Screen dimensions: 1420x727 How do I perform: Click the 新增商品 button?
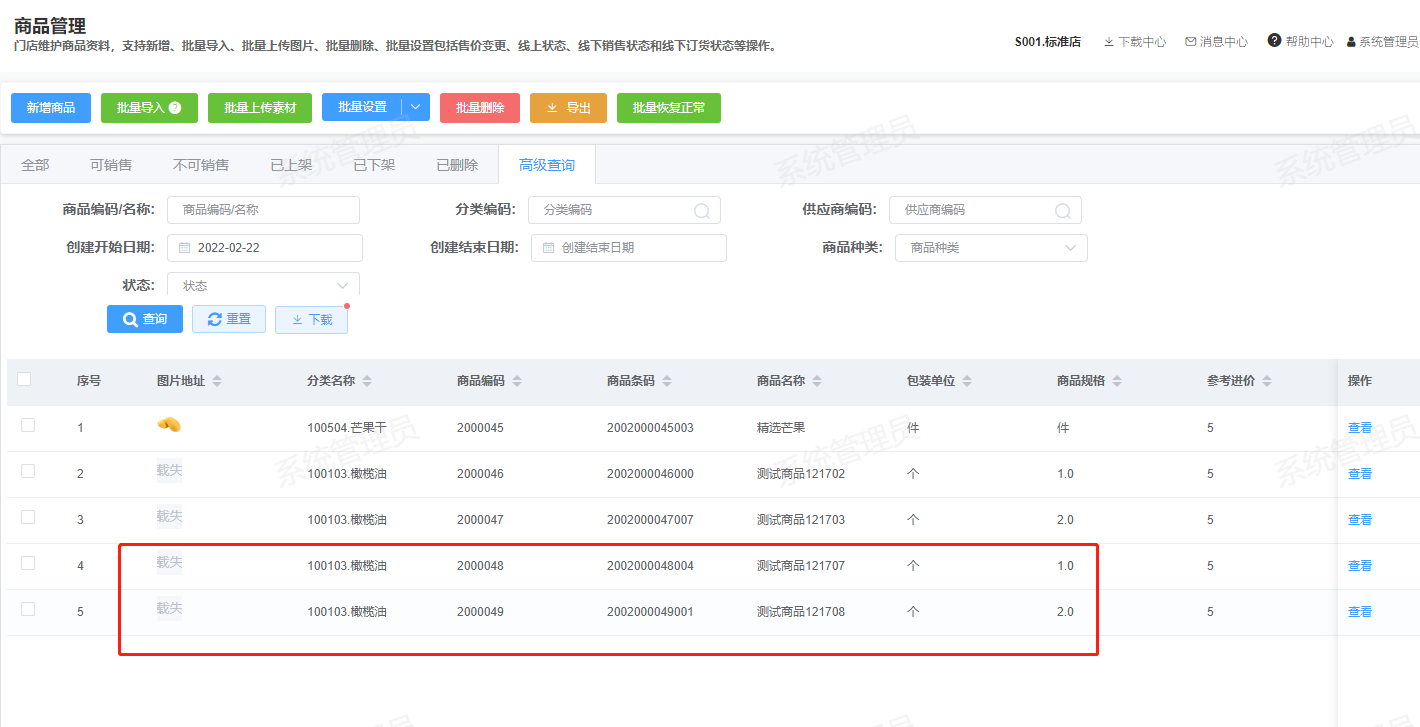click(51, 108)
